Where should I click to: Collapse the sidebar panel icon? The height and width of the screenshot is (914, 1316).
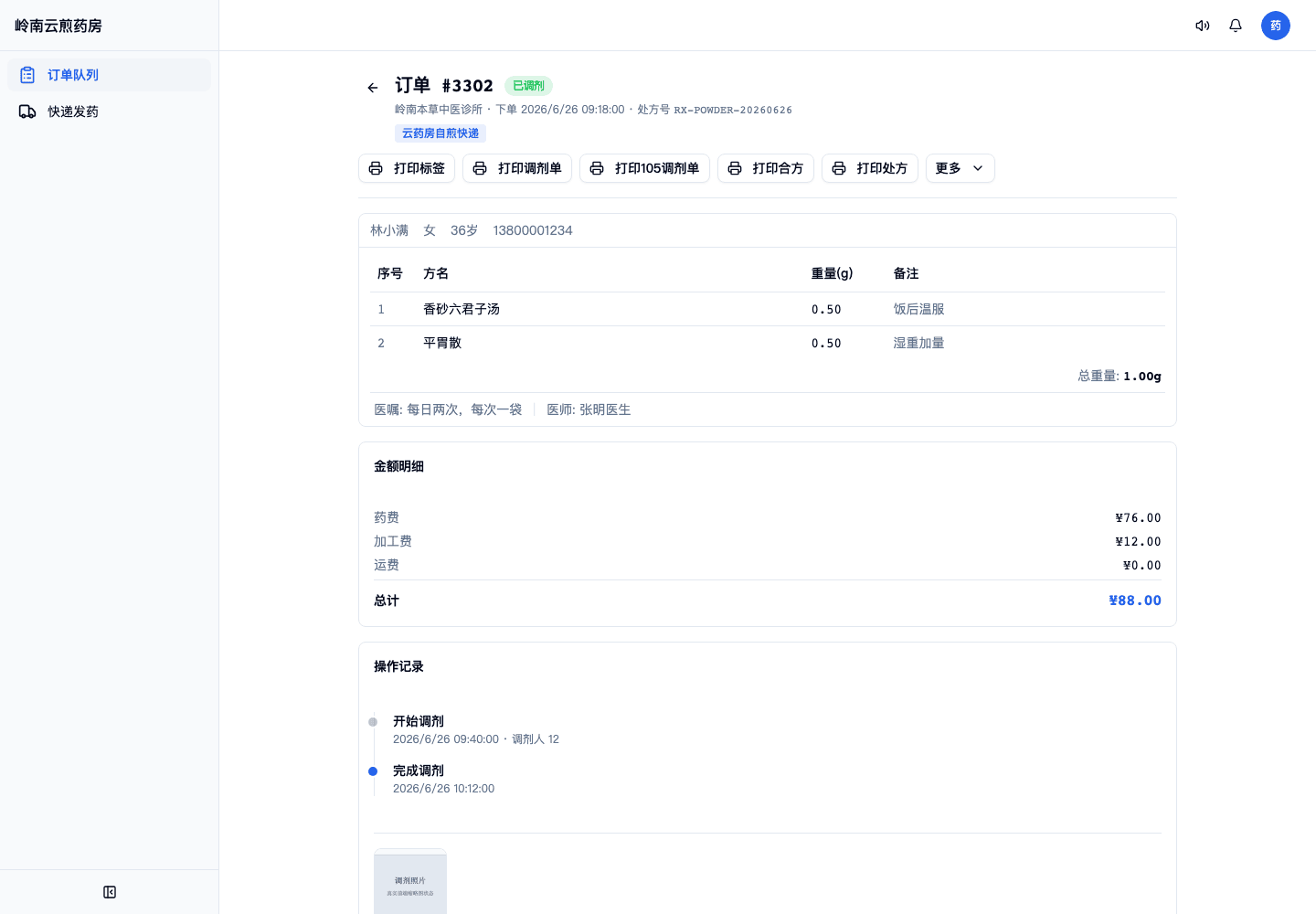point(110,892)
